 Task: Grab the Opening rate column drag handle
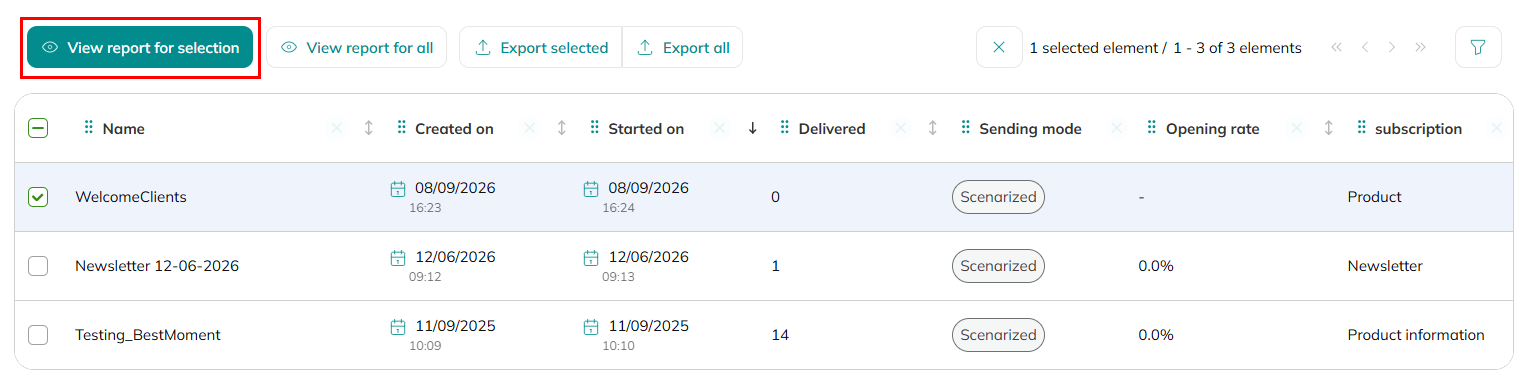pyautogui.click(x=1152, y=128)
